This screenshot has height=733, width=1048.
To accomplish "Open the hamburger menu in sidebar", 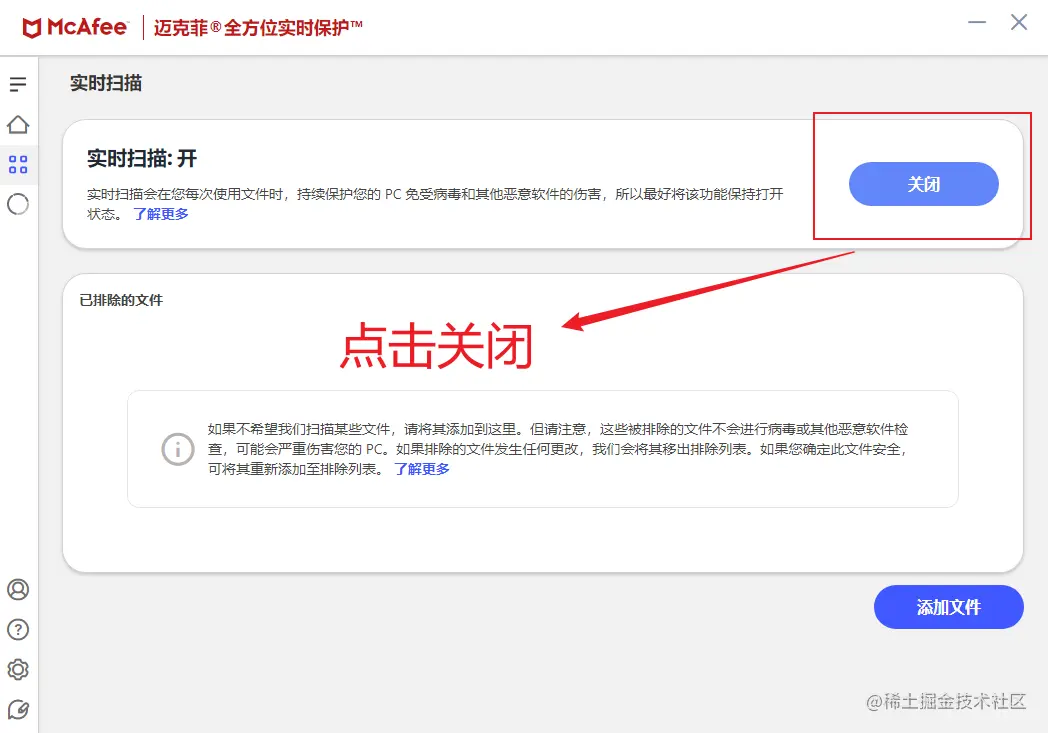I will pos(18,84).
